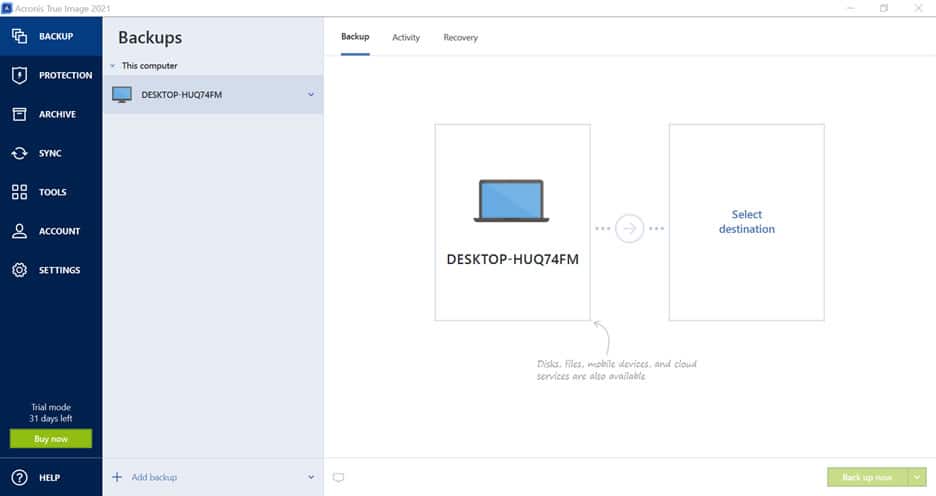
Task: Select the ARCHIVE sidebar label
Action: pos(57,114)
